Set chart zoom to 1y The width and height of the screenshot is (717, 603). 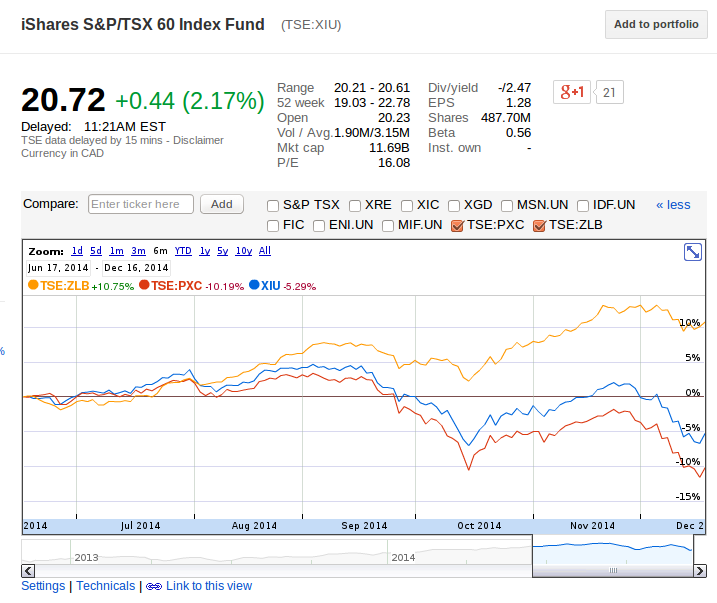(204, 251)
